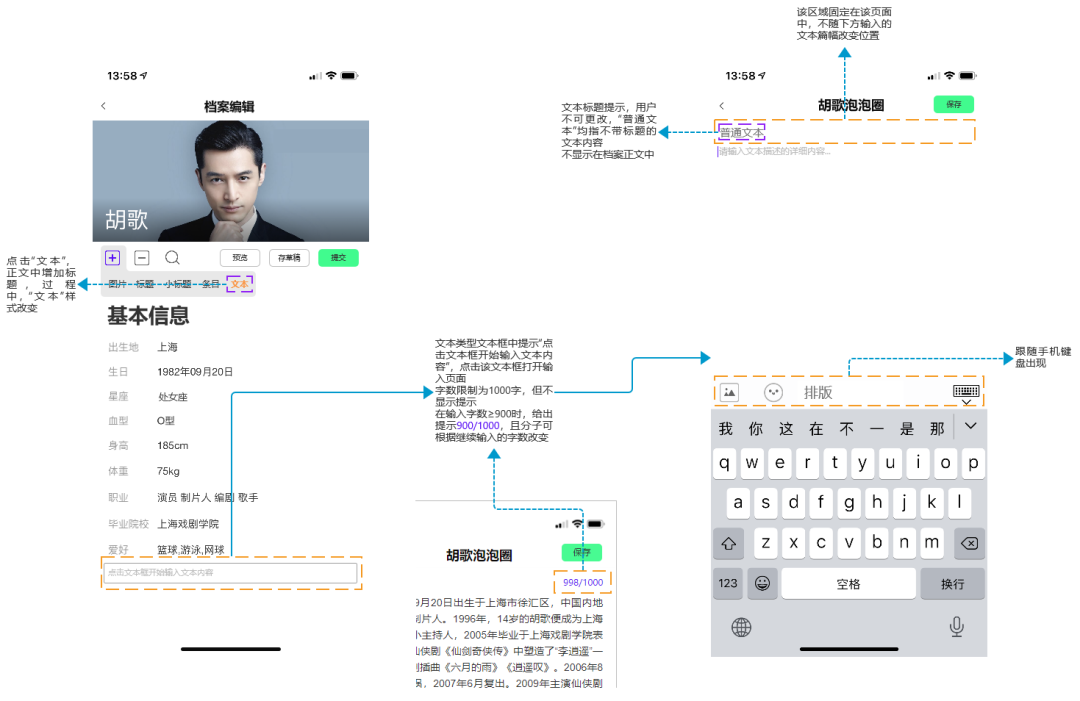The image size is (1080, 701).
Task: Click the + add block icon
Action: [112, 258]
